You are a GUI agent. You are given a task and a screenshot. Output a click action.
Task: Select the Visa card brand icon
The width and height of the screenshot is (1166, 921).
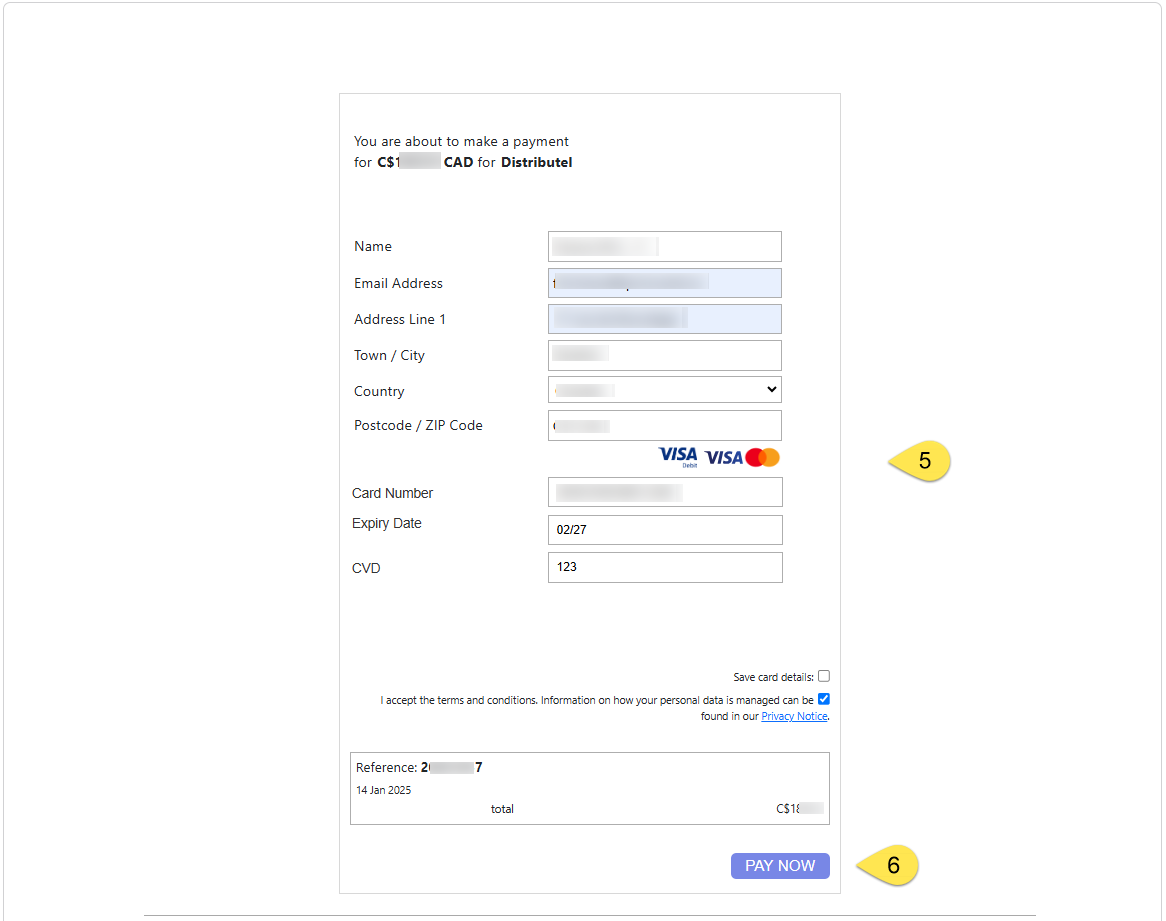[722, 456]
